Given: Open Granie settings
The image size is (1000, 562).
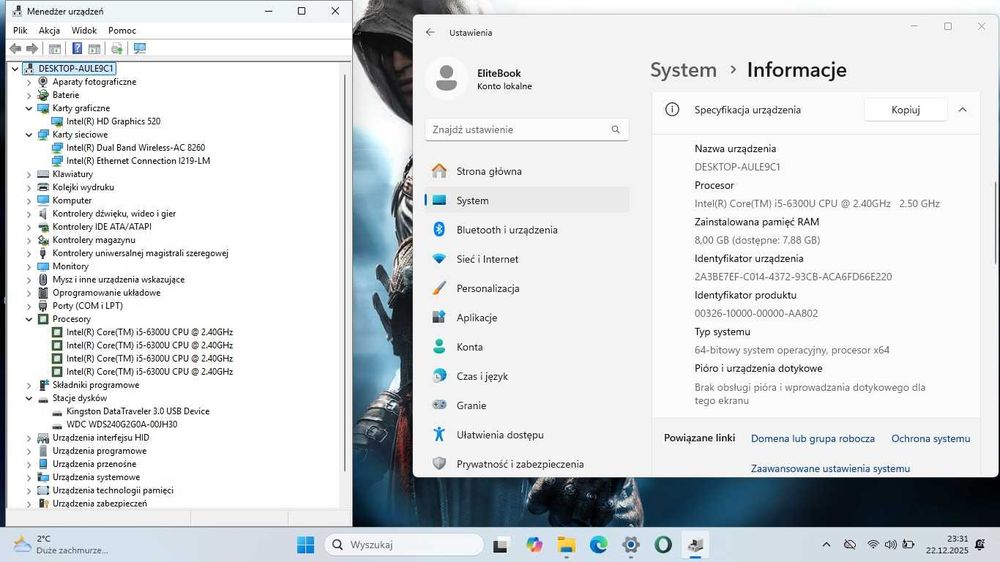Looking at the screenshot, I should click(x=527, y=406).
